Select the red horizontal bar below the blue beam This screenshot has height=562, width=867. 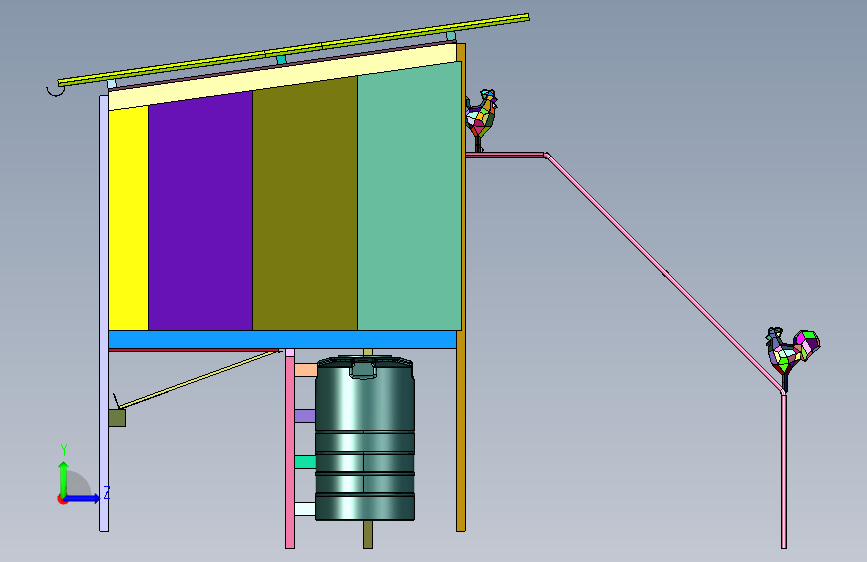click(195, 350)
